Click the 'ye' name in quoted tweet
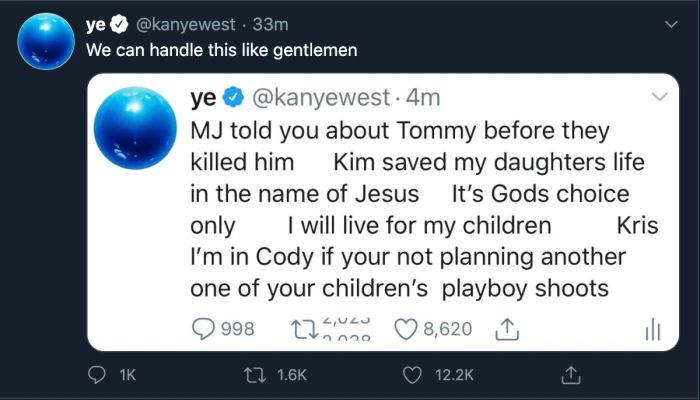Viewport: 700px width, 400px height. click(203, 98)
